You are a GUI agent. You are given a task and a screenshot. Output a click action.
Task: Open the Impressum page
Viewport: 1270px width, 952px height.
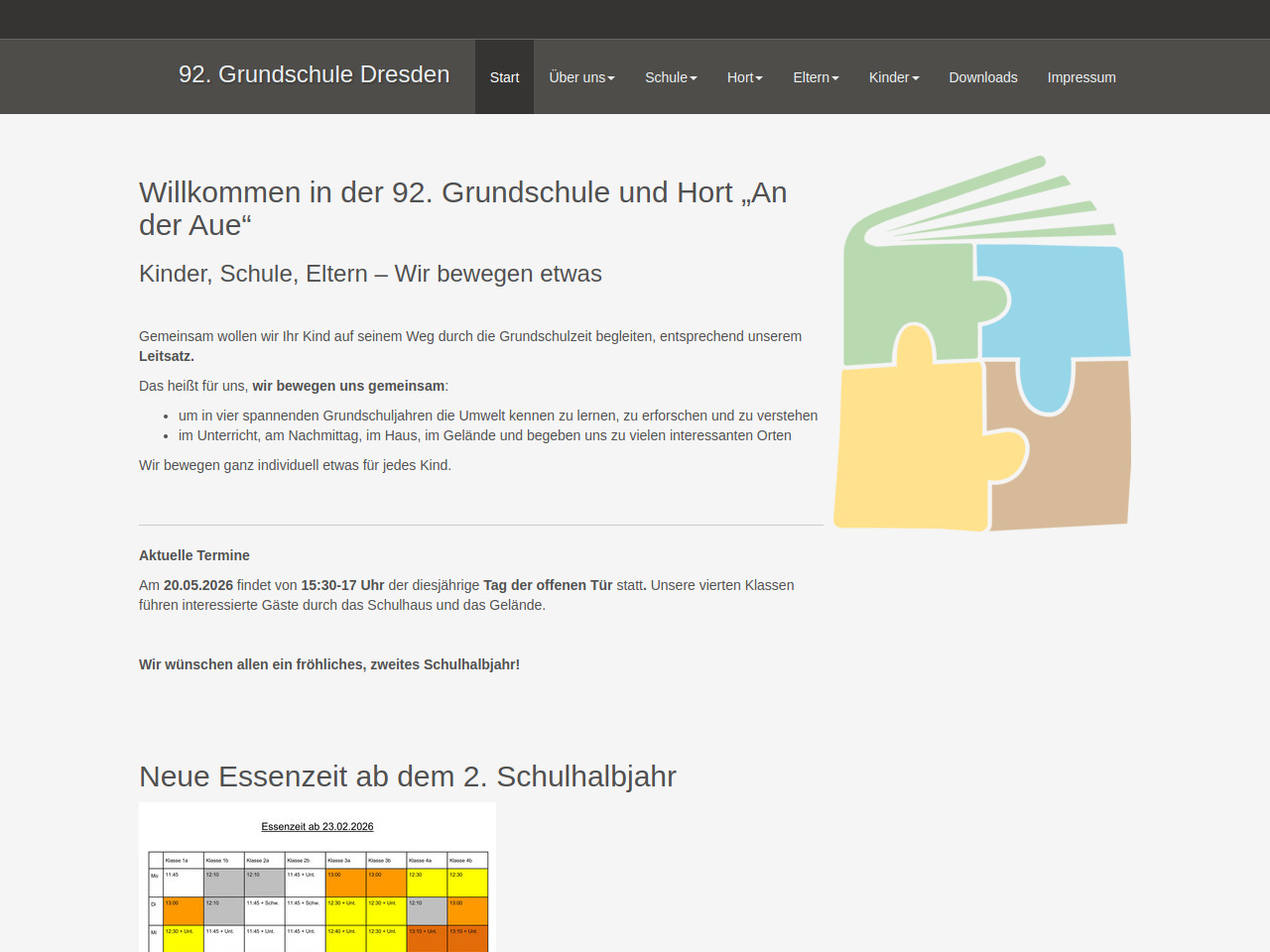pyautogui.click(x=1080, y=77)
